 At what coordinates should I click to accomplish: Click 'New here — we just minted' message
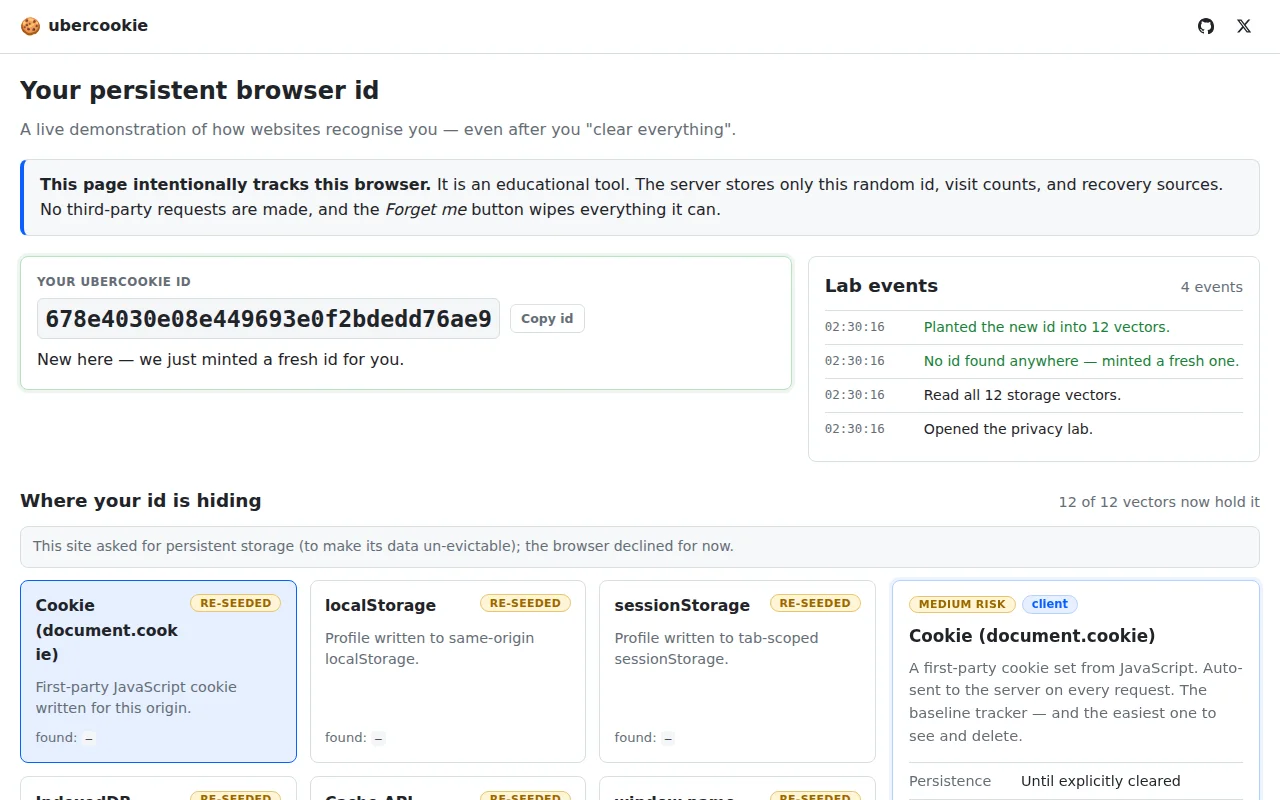click(221, 359)
